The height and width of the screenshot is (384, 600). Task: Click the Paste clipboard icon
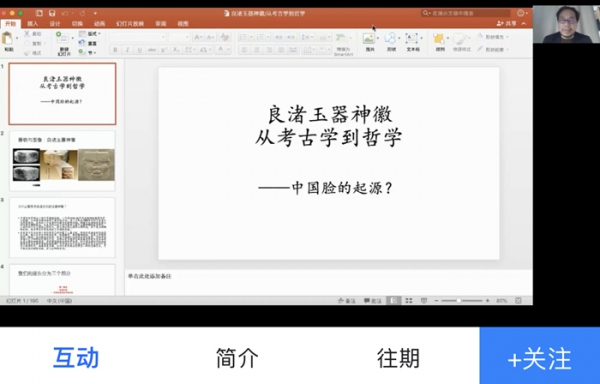8,39
